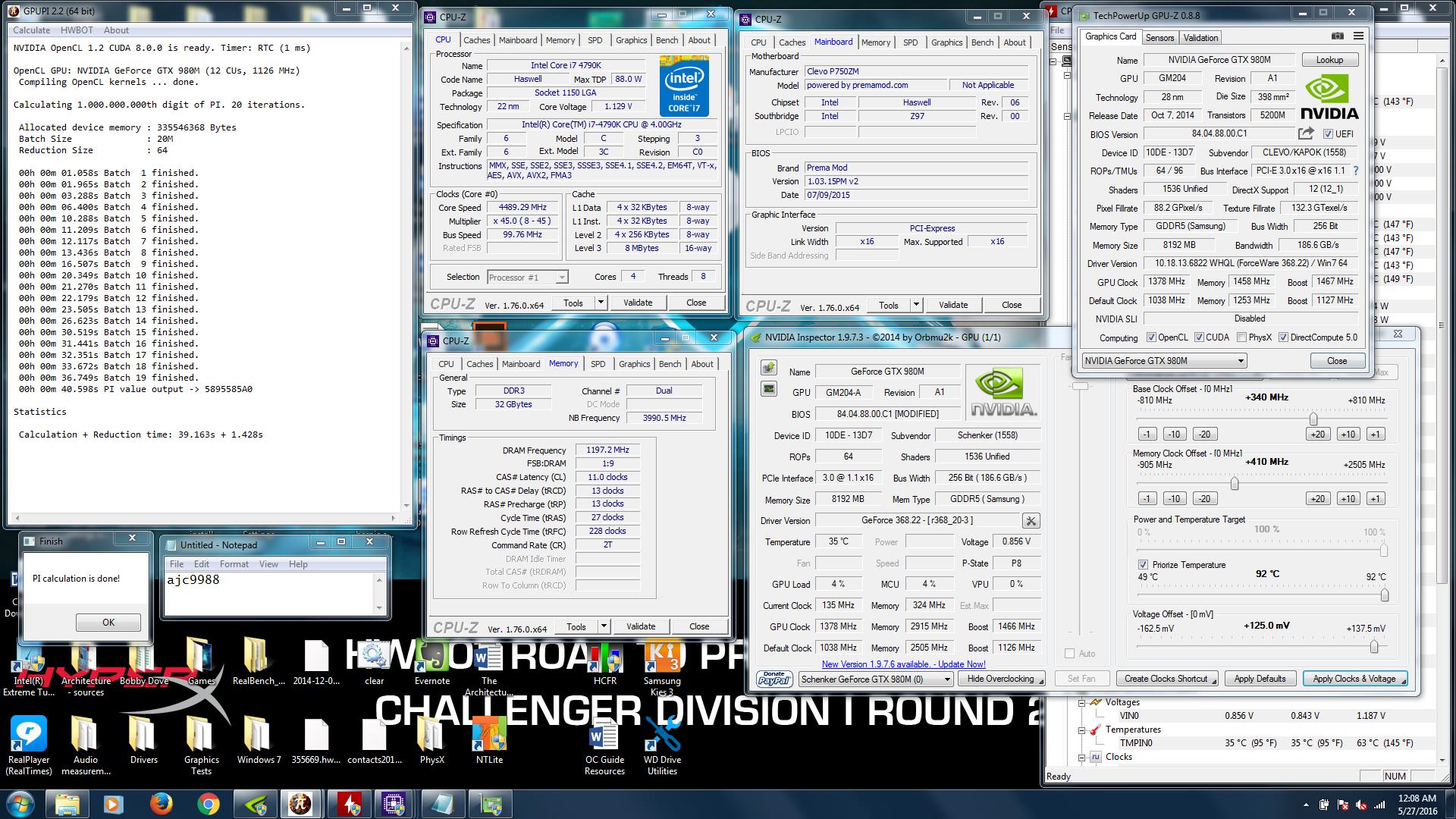The width and height of the screenshot is (1456, 819).
Task: Click OK in the Finish dialog
Action: 108,622
